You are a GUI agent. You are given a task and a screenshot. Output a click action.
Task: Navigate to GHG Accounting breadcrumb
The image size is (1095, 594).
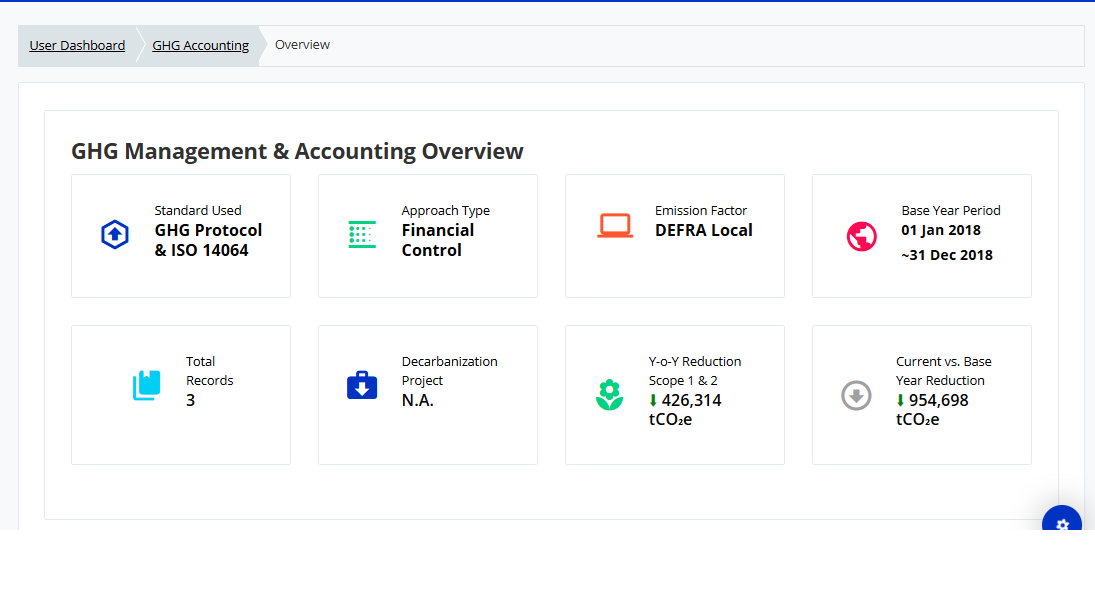tap(200, 45)
